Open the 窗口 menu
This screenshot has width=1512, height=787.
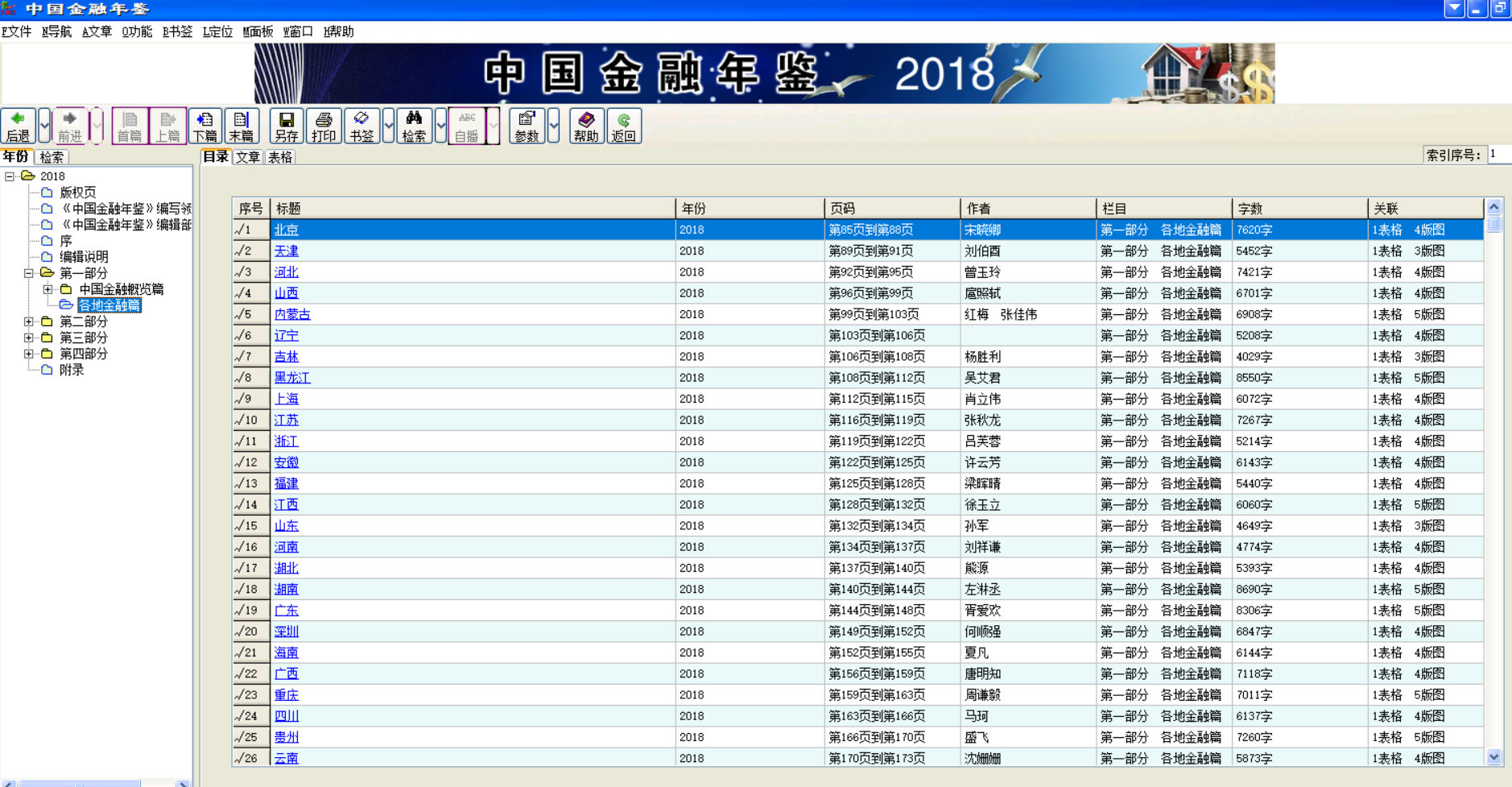[298, 31]
